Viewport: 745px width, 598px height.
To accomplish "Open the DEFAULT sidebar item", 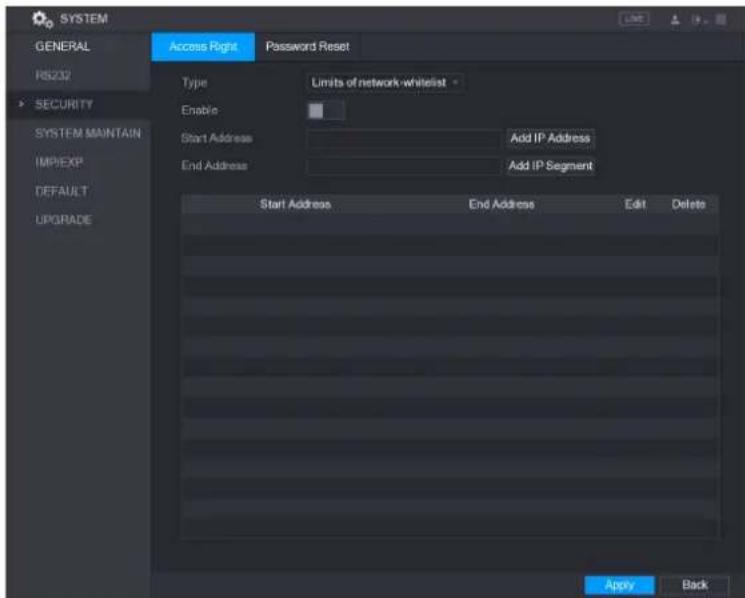I will coord(61,191).
